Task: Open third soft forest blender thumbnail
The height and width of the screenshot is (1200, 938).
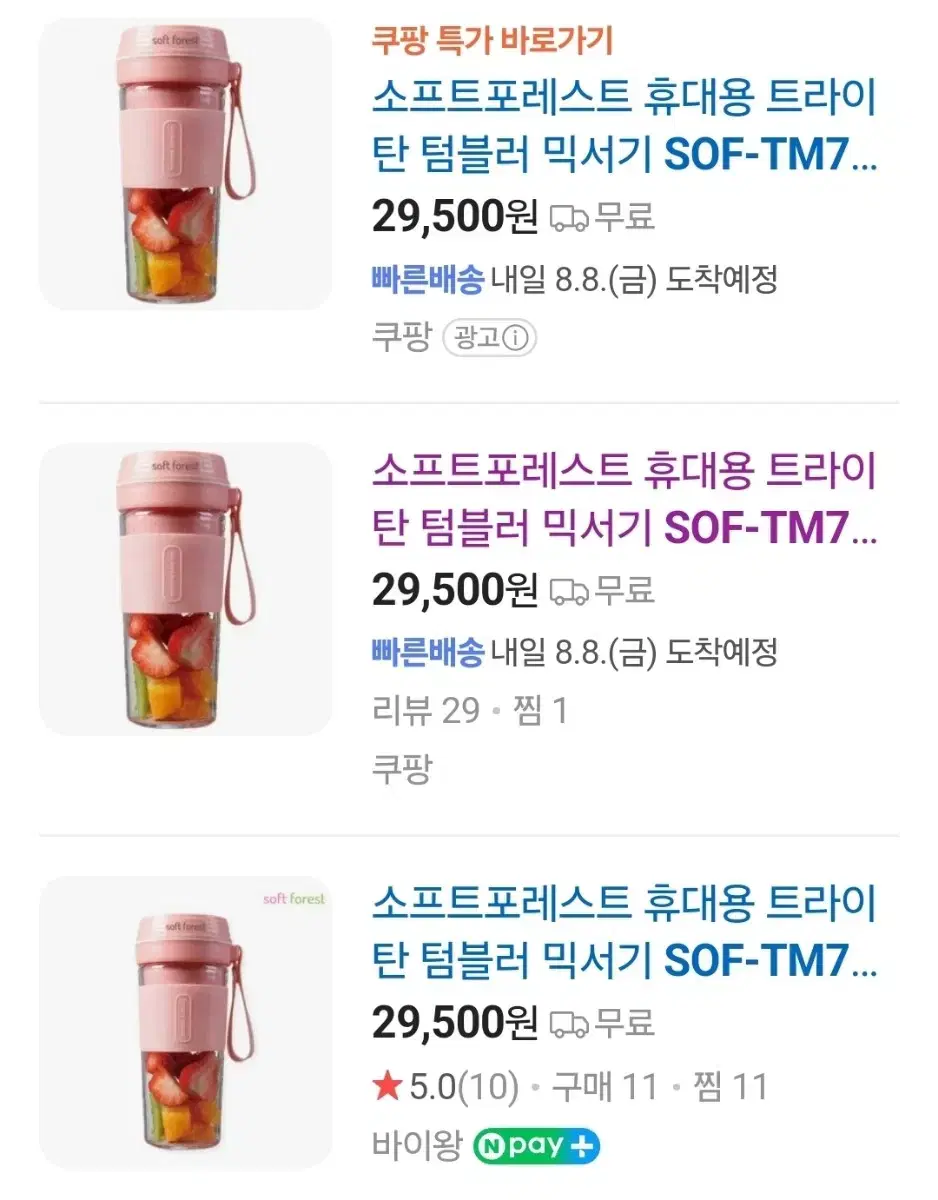Action: coord(185,1023)
